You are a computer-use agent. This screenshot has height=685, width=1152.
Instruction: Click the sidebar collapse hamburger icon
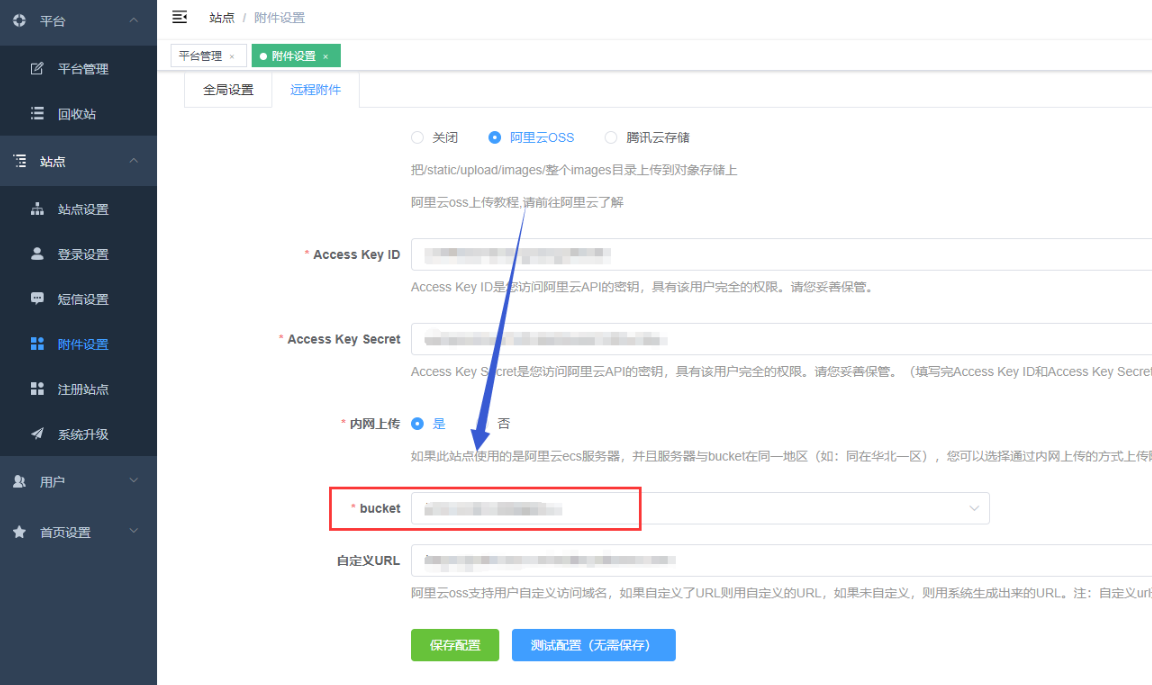click(180, 17)
